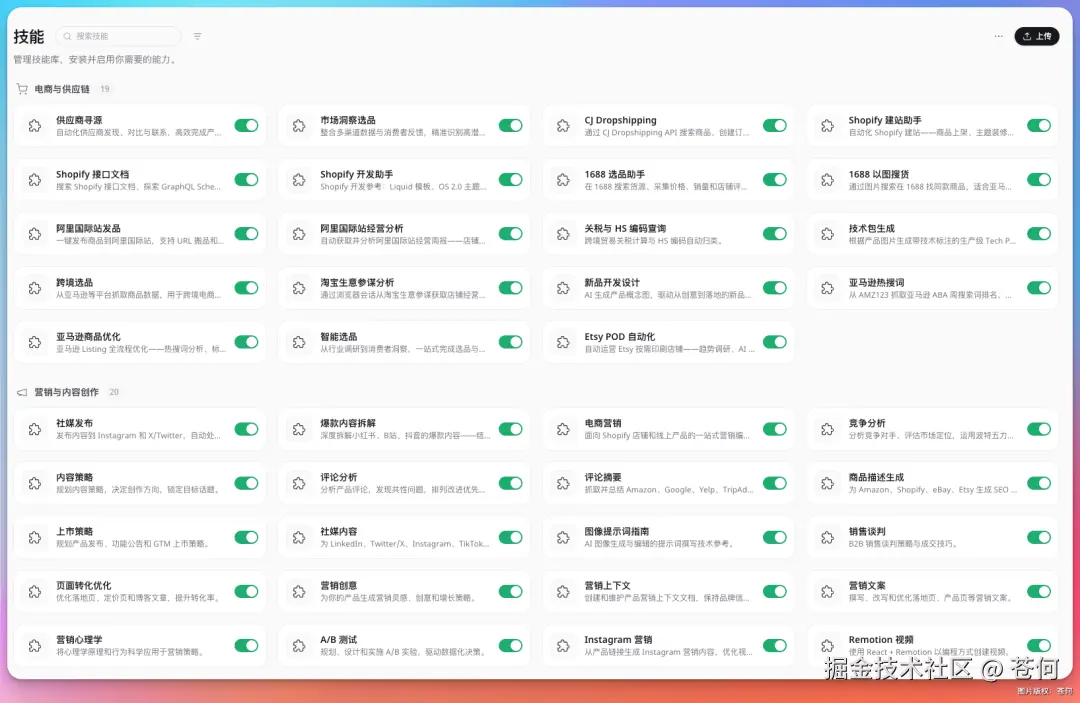Open the search filter options
This screenshot has height=703, width=1080.
197,35
